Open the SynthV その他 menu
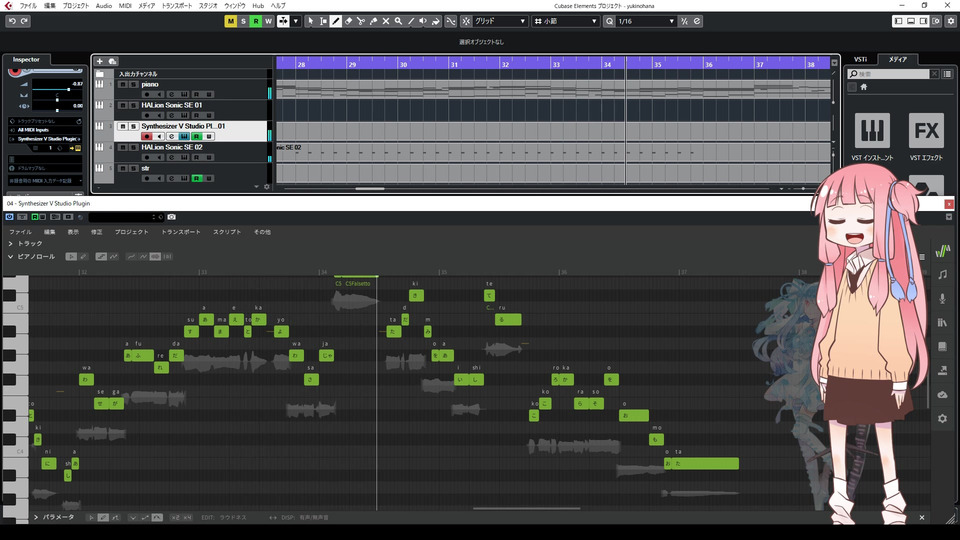This screenshot has height=540, width=960. [262, 232]
